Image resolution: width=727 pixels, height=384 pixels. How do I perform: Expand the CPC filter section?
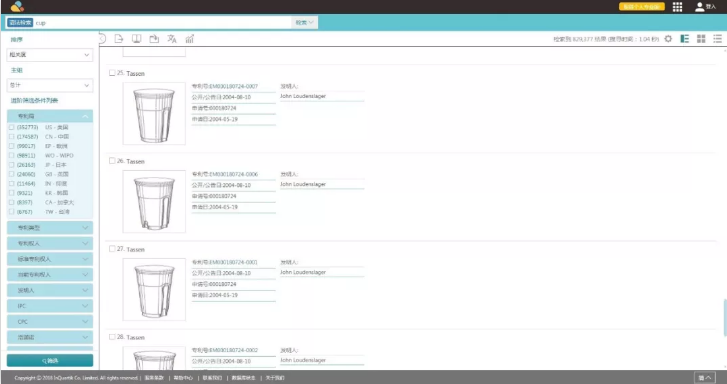(x=50, y=321)
